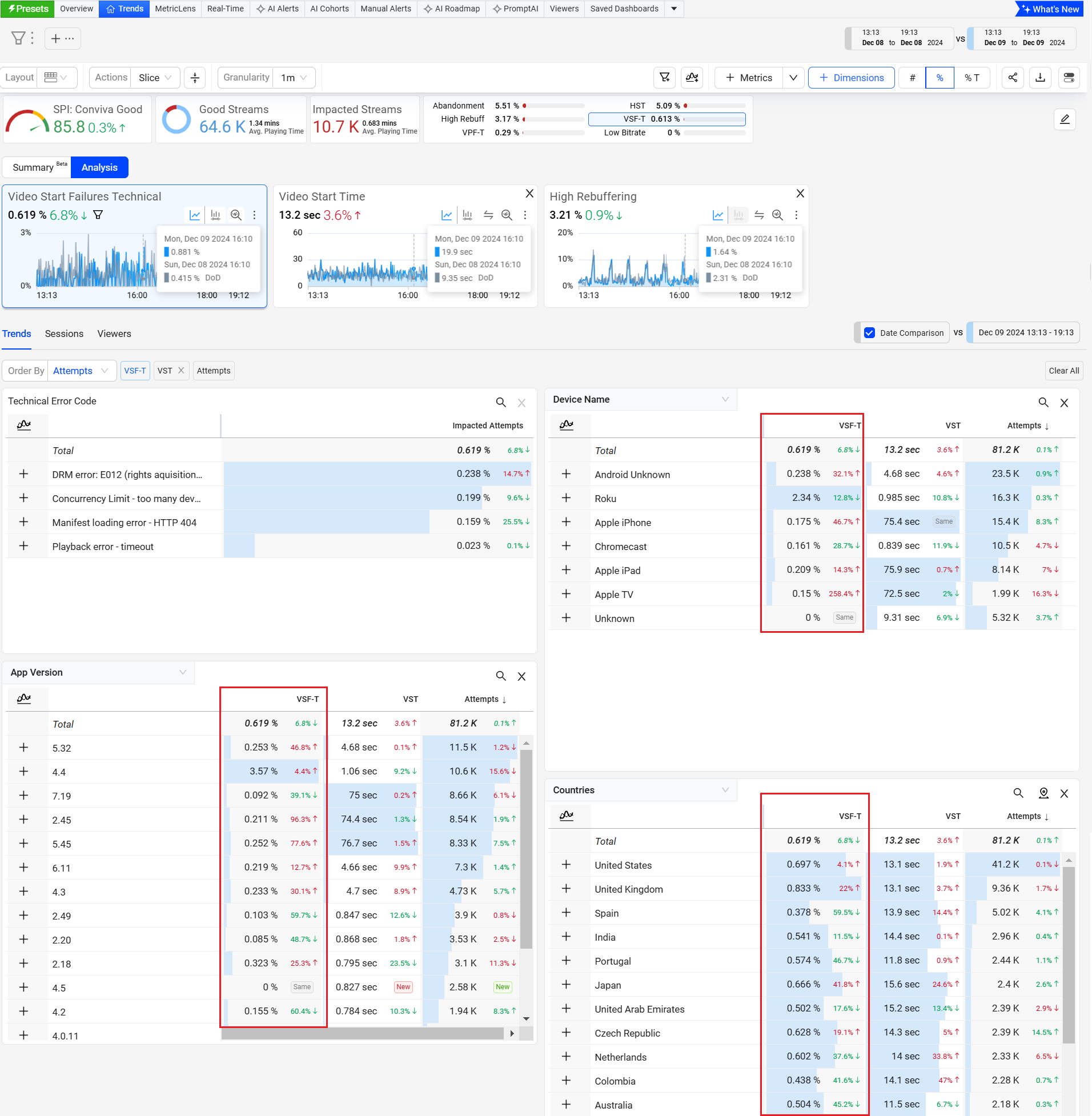Click the Clear All button
The image size is (1092, 1116).
click(x=1063, y=371)
